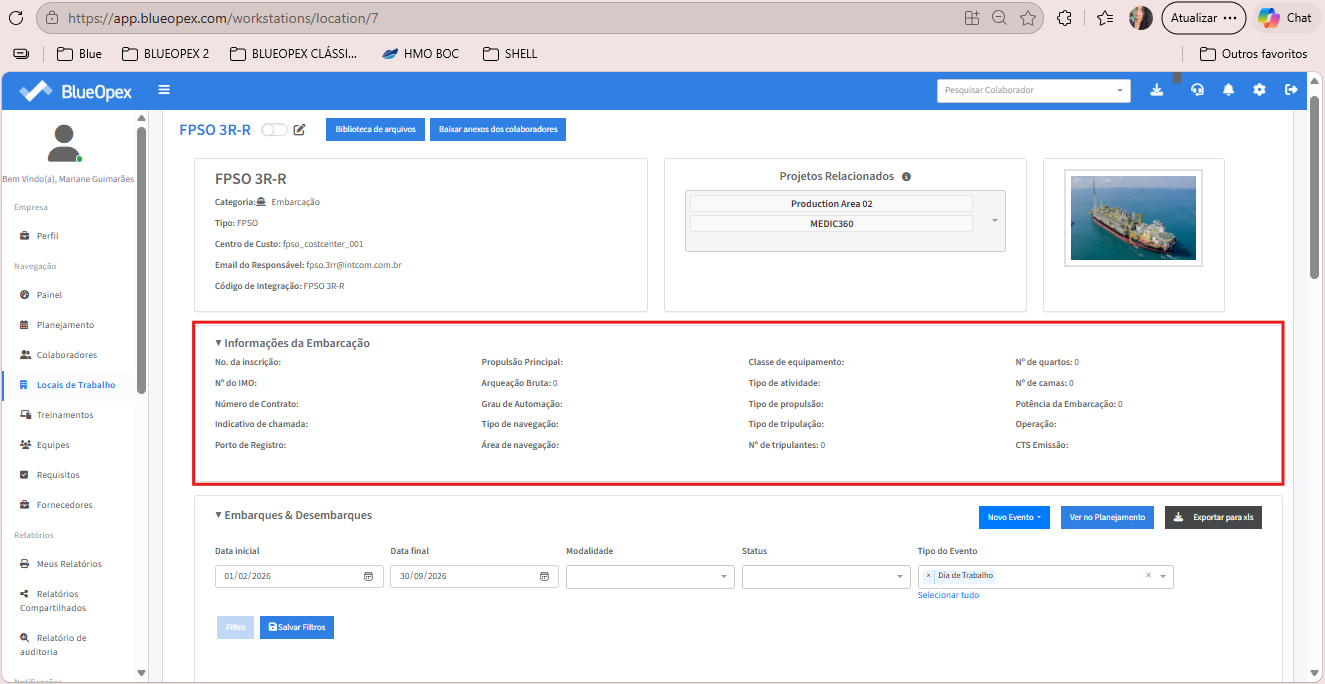
Task: Click the browser zoom magnifier icon
Action: [999, 18]
